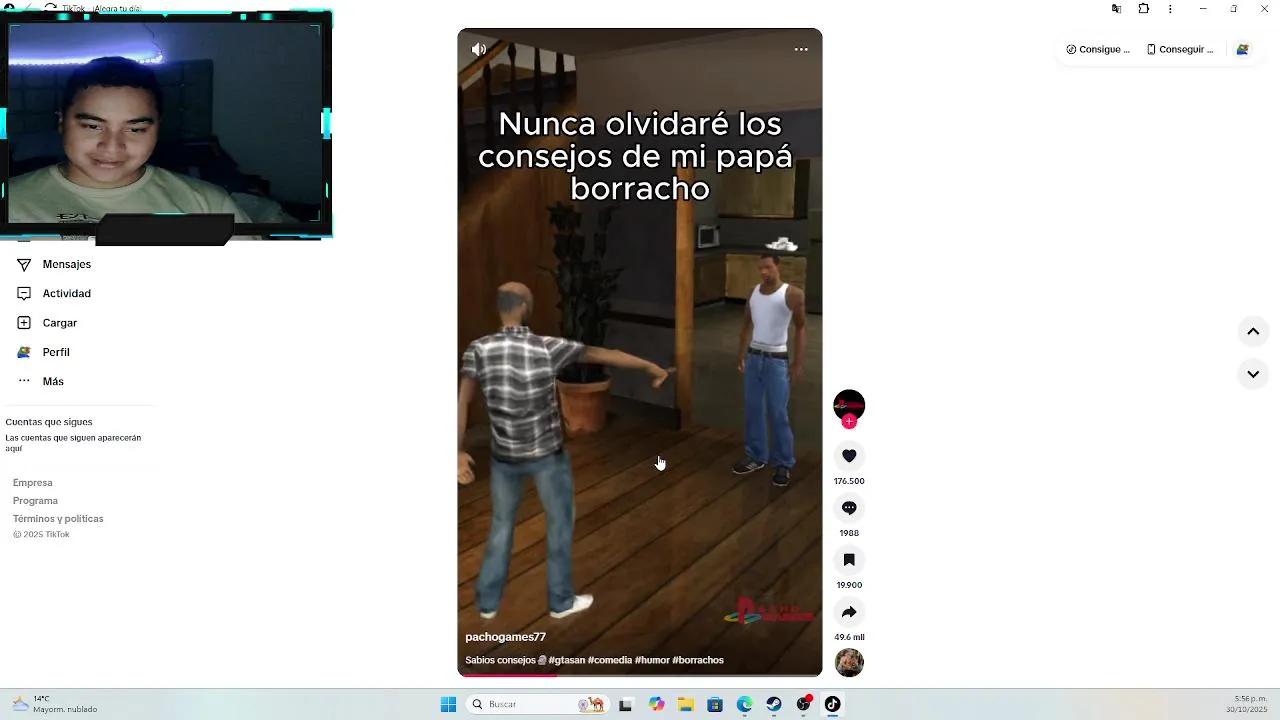Share the video with the arrow icon
The image size is (1280, 720).
point(849,612)
